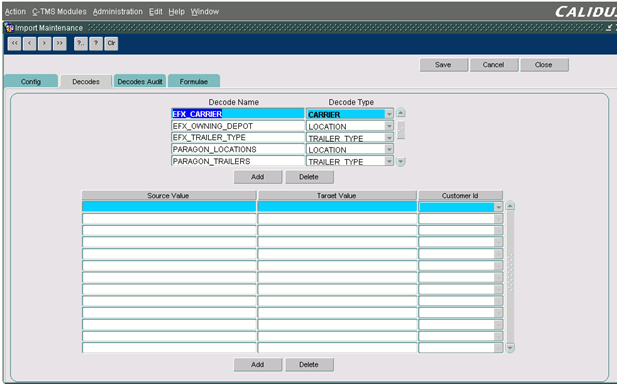Image resolution: width=617 pixels, height=386 pixels.
Task: Select the EFX_OWNING_DEPOT decode name
Action: tap(238, 126)
